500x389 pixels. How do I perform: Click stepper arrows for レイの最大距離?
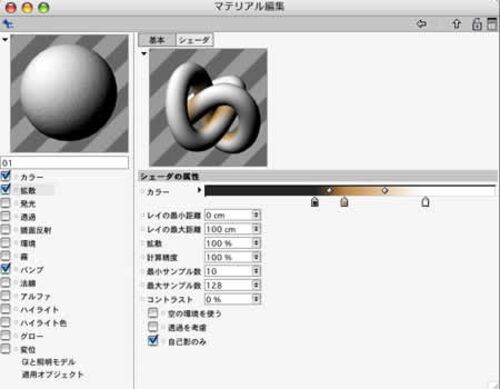coord(256,229)
